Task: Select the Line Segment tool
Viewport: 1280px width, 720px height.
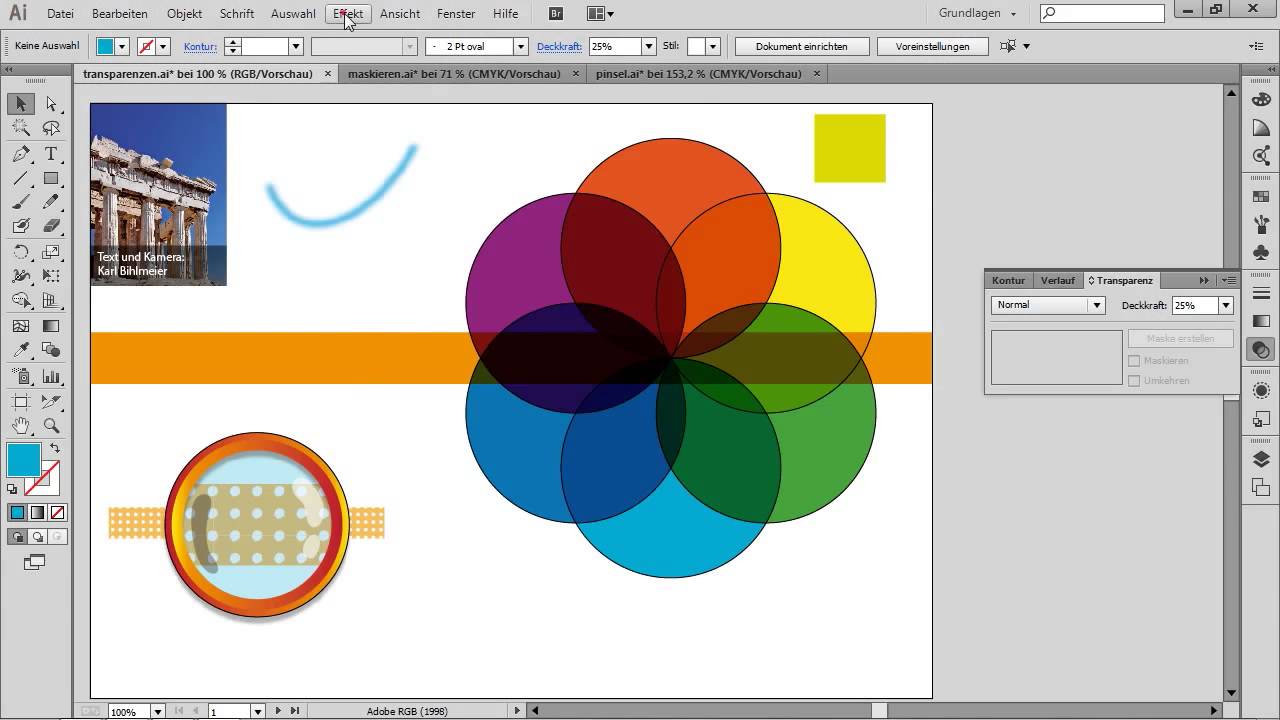Action: 20,179
